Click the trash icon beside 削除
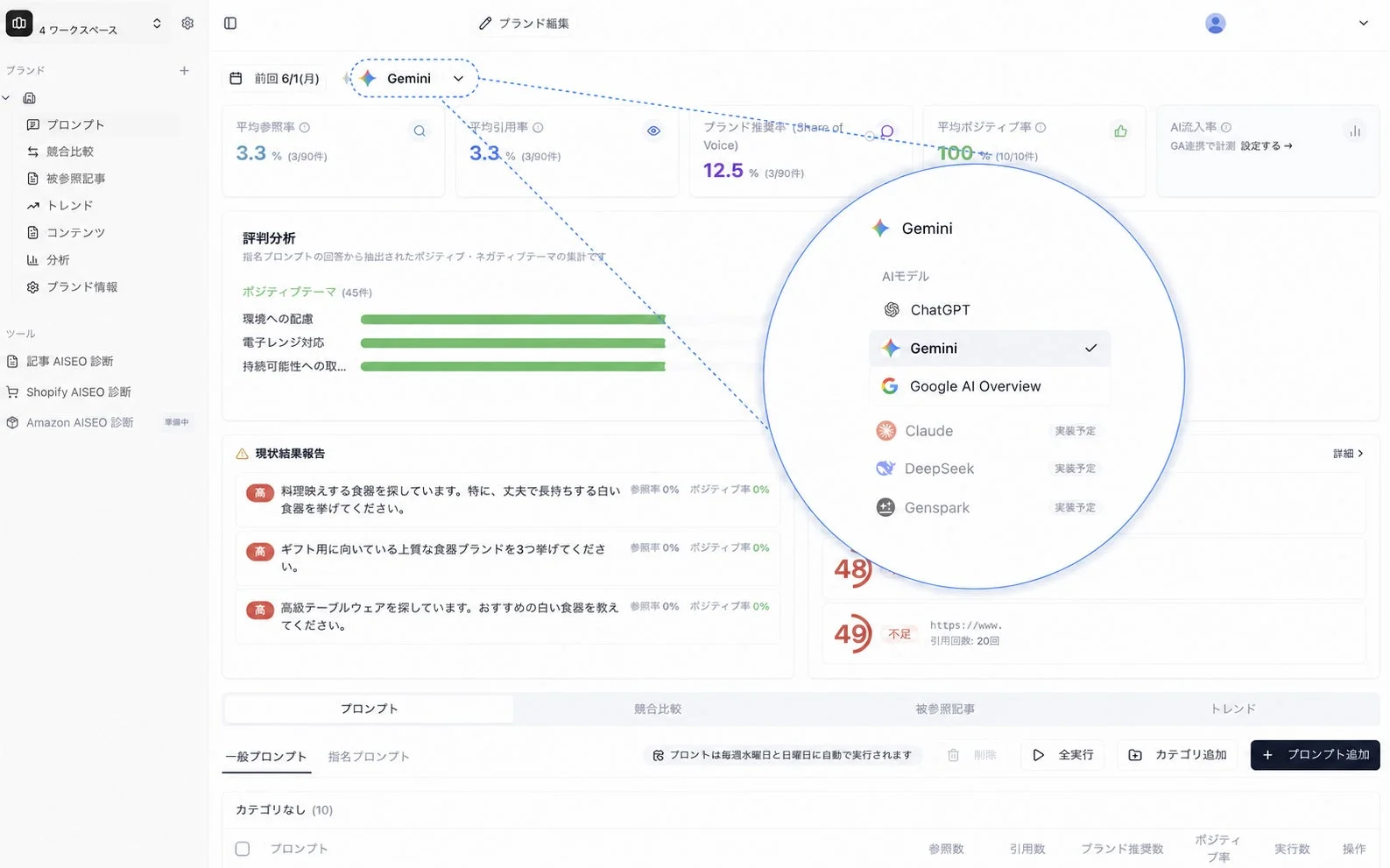The width and height of the screenshot is (1390, 868). (953, 755)
